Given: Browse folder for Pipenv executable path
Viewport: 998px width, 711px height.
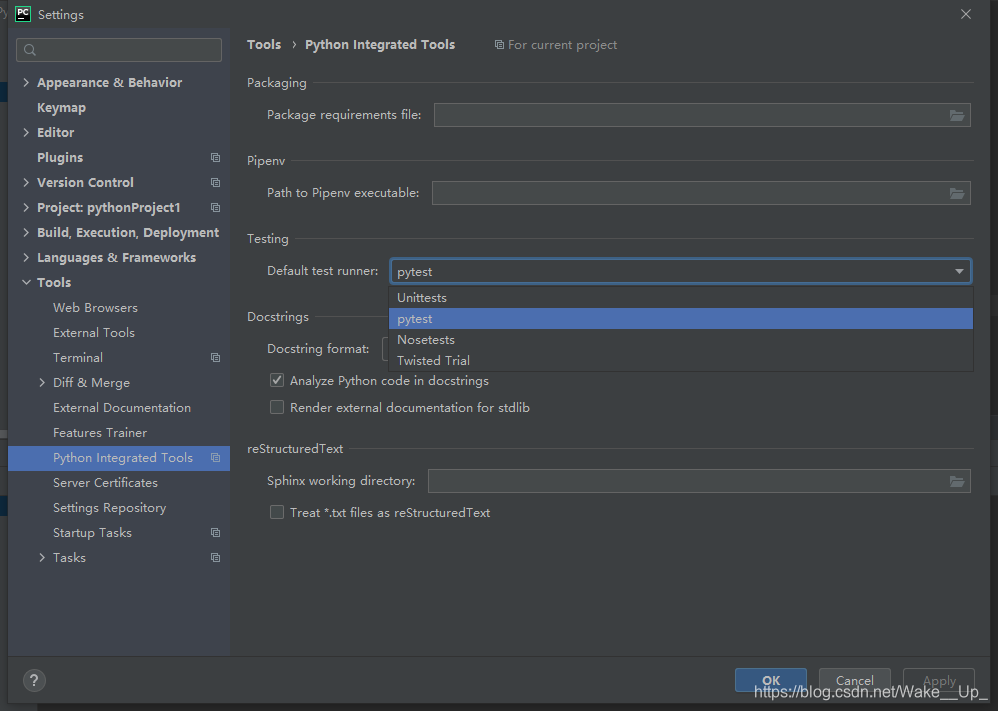Looking at the screenshot, I should pos(957,193).
